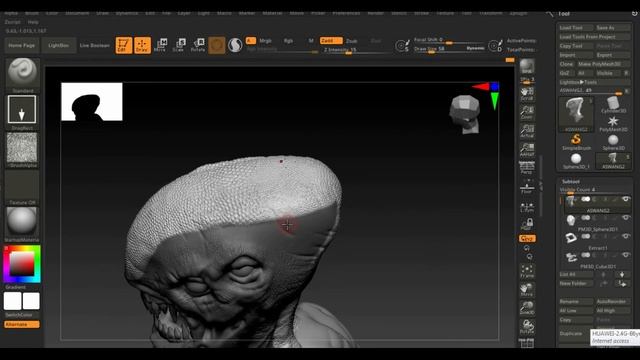Click Make PolyMesh3D button

[603, 64]
